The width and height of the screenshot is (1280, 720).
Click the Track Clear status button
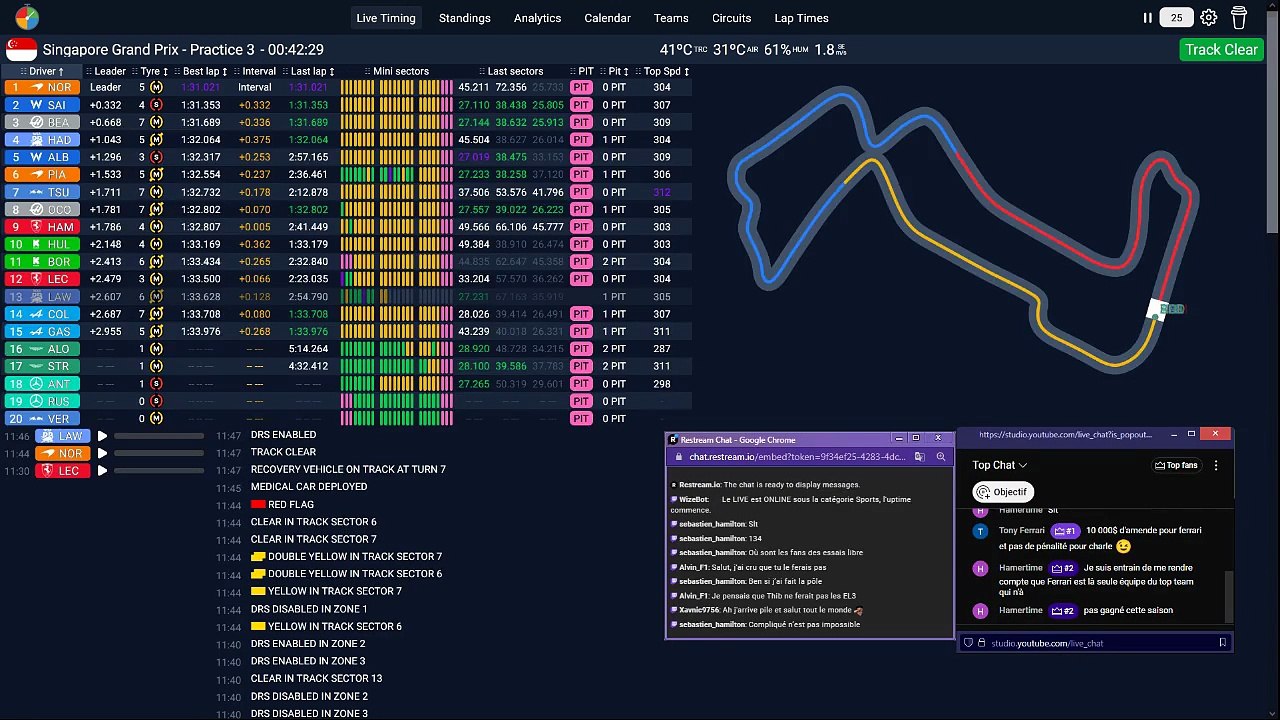tap(1221, 49)
